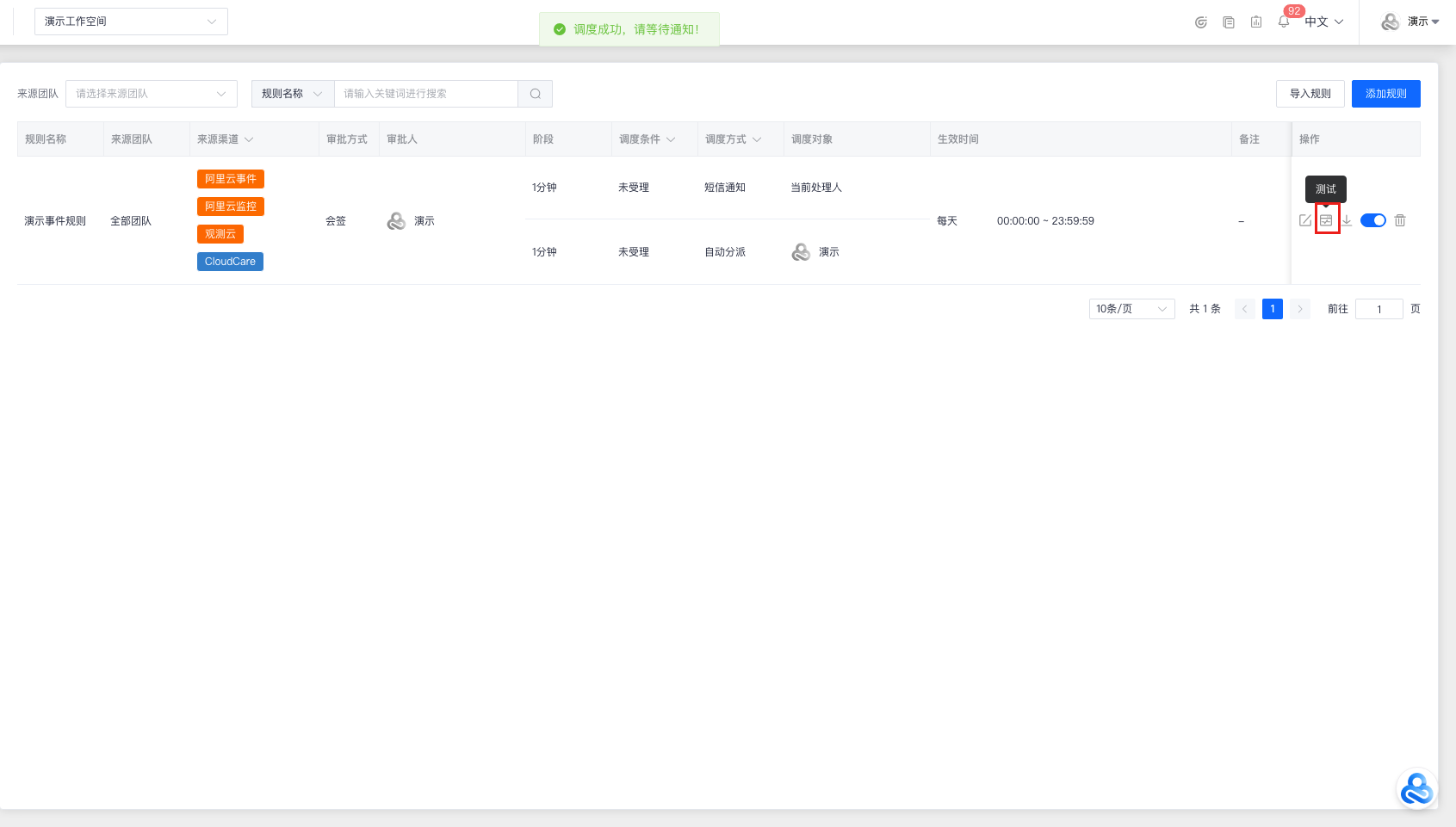Expand the 来源团队 source team selector
1456x827 pixels.
(x=152, y=94)
